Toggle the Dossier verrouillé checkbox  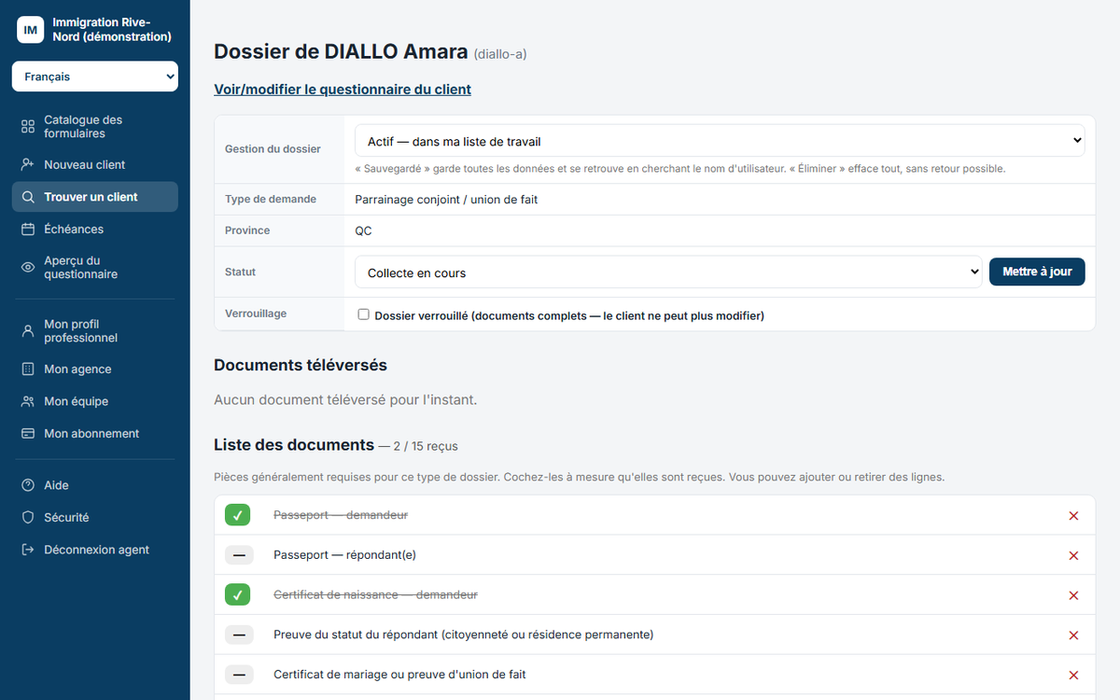point(364,314)
